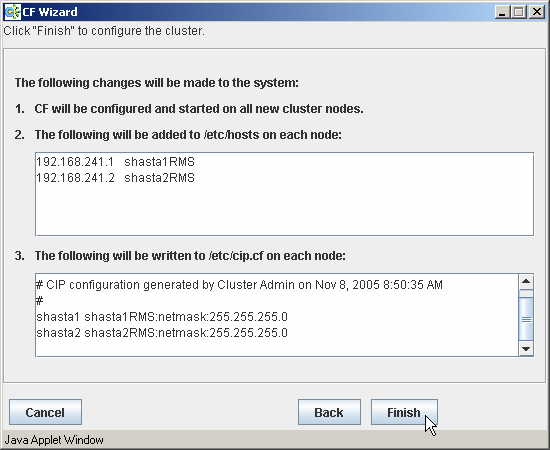Image resolution: width=550 pixels, height=450 pixels.
Task: Click the cip.cf scrollbar up arrow
Action: [526, 282]
